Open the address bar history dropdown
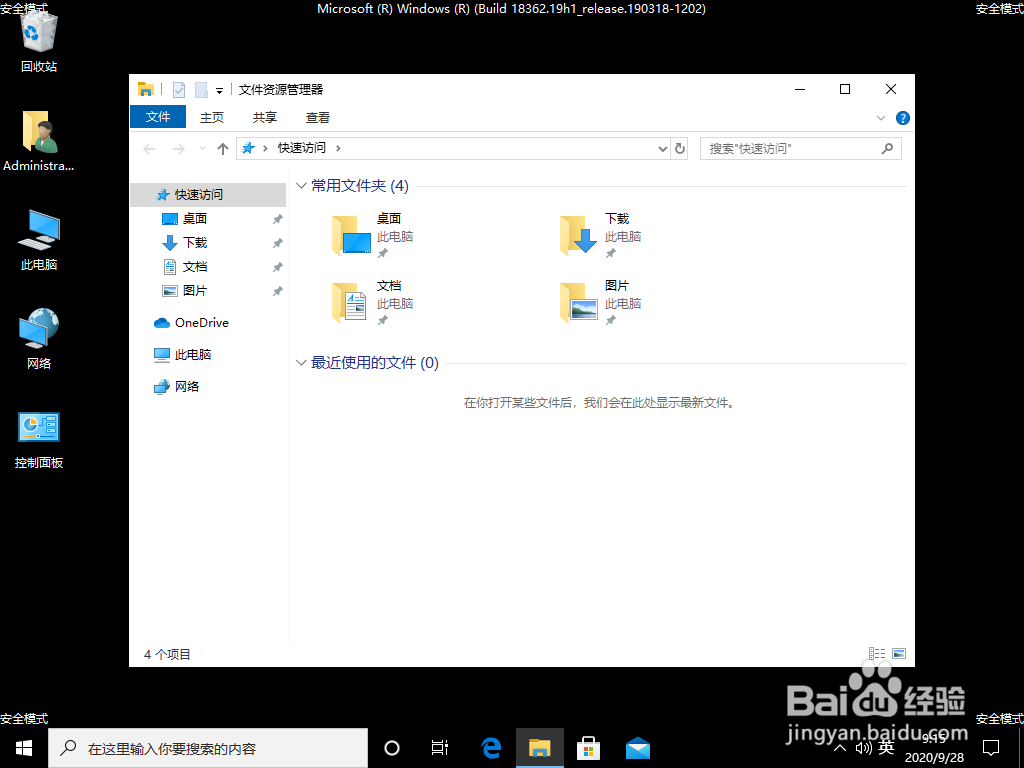Screen dimensions: 1024x768 tap(662, 149)
